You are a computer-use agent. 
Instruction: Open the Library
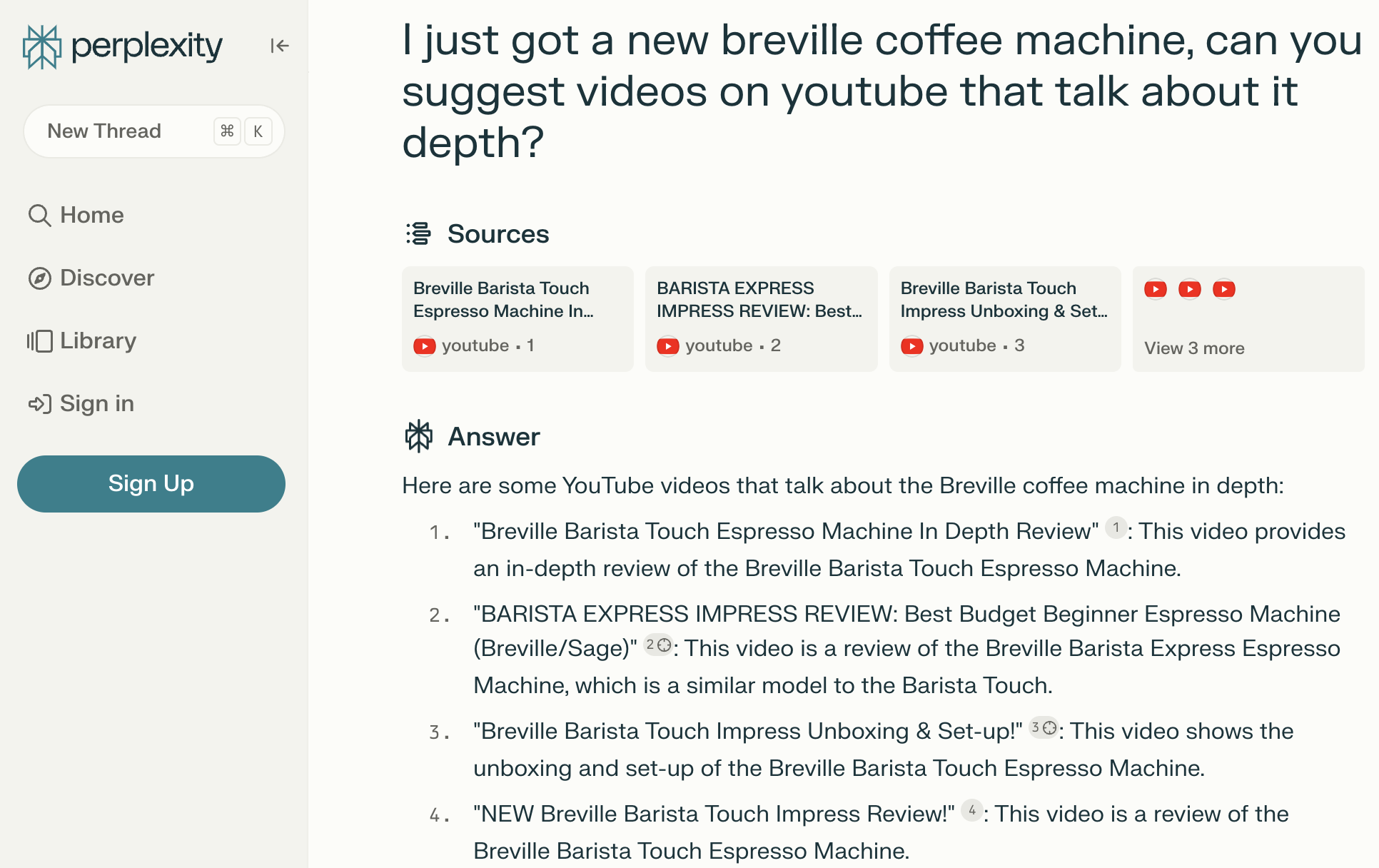tap(81, 340)
